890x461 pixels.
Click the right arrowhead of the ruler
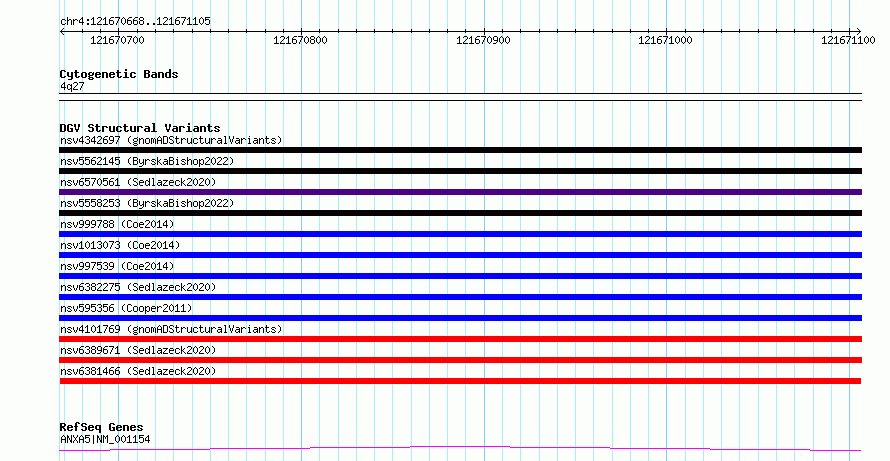point(859,31)
